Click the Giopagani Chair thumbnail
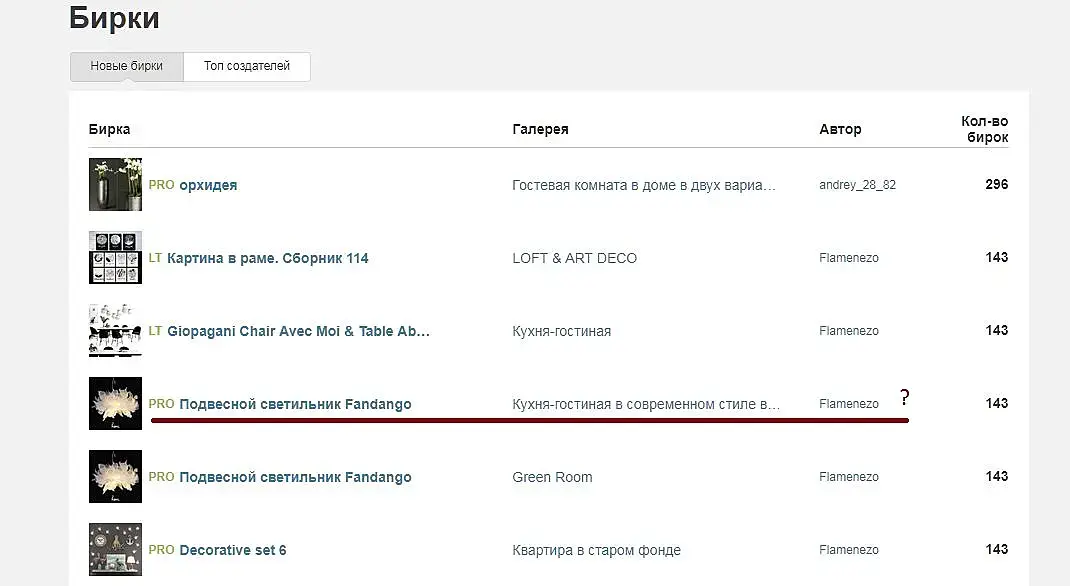Image resolution: width=1070 pixels, height=586 pixels. click(x=115, y=330)
